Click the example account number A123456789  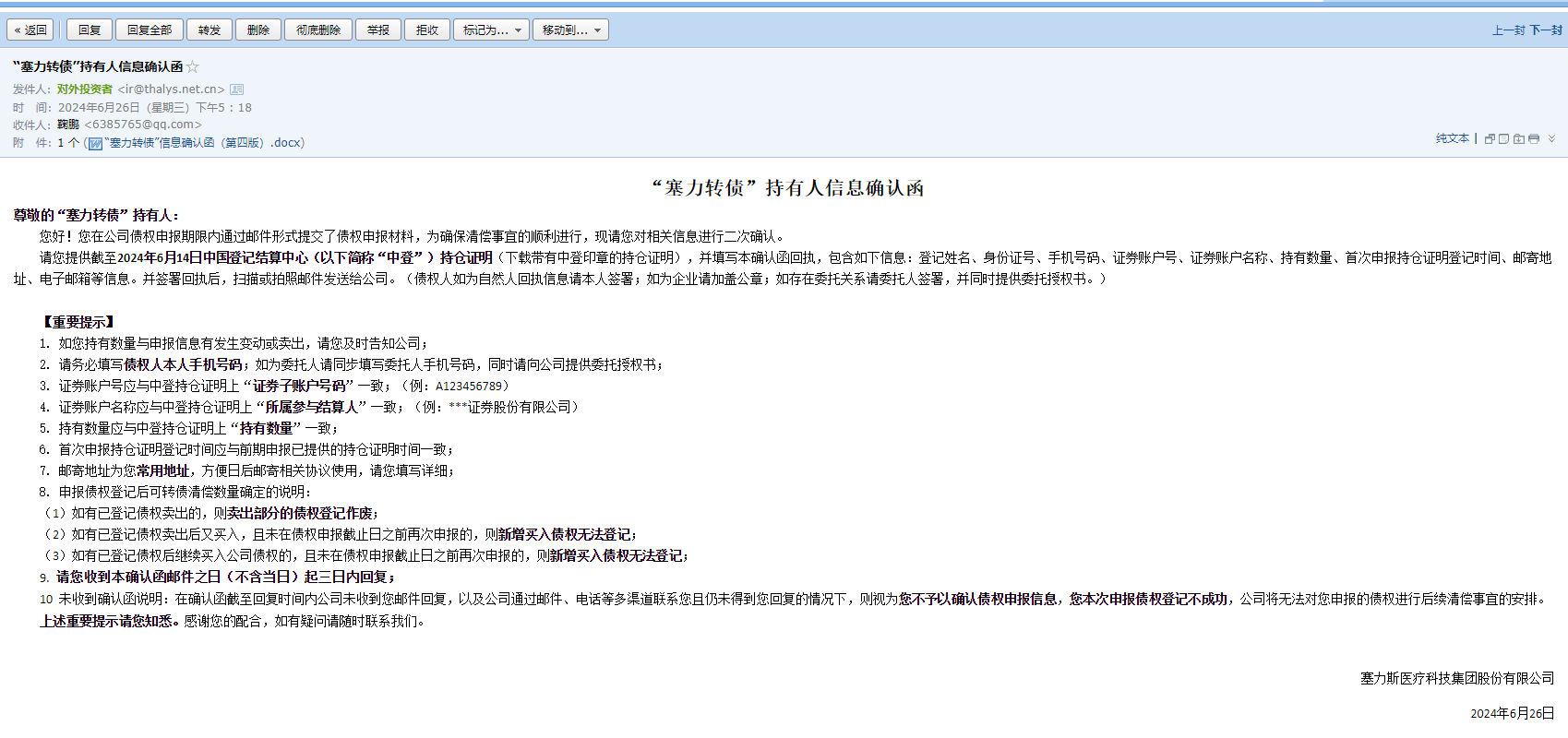pos(469,387)
